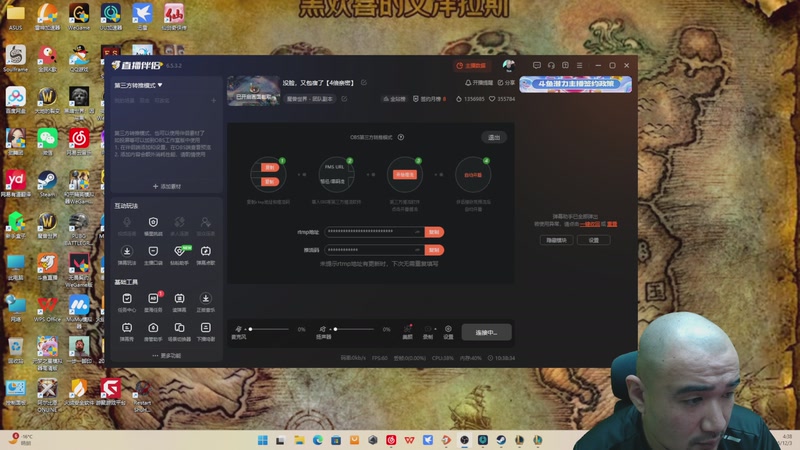Open the help icon beside OBS mode title
This screenshot has height=450, width=800.
(401, 137)
